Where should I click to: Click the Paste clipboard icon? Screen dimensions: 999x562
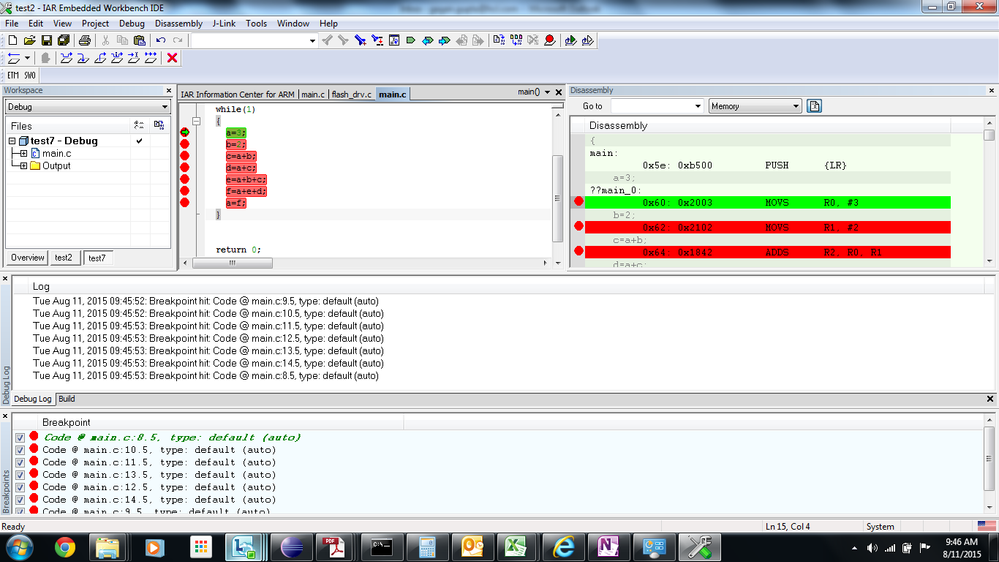click(x=140, y=40)
